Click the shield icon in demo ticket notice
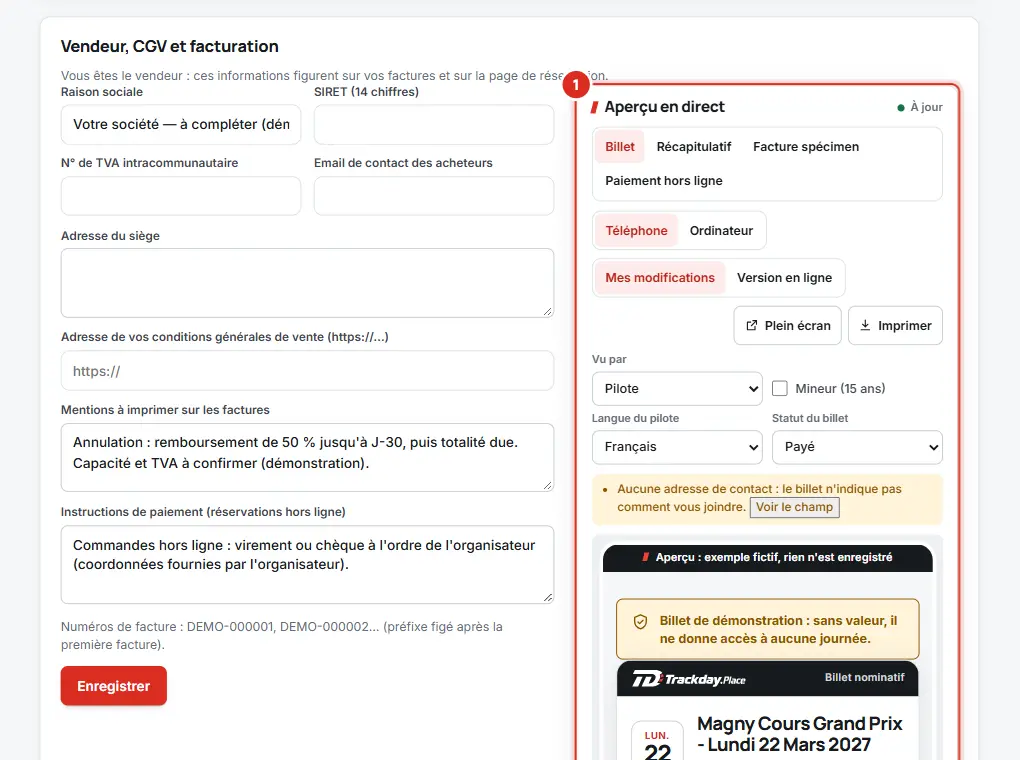The width and height of the screenshot is (1020, 760). coord(640,621)
